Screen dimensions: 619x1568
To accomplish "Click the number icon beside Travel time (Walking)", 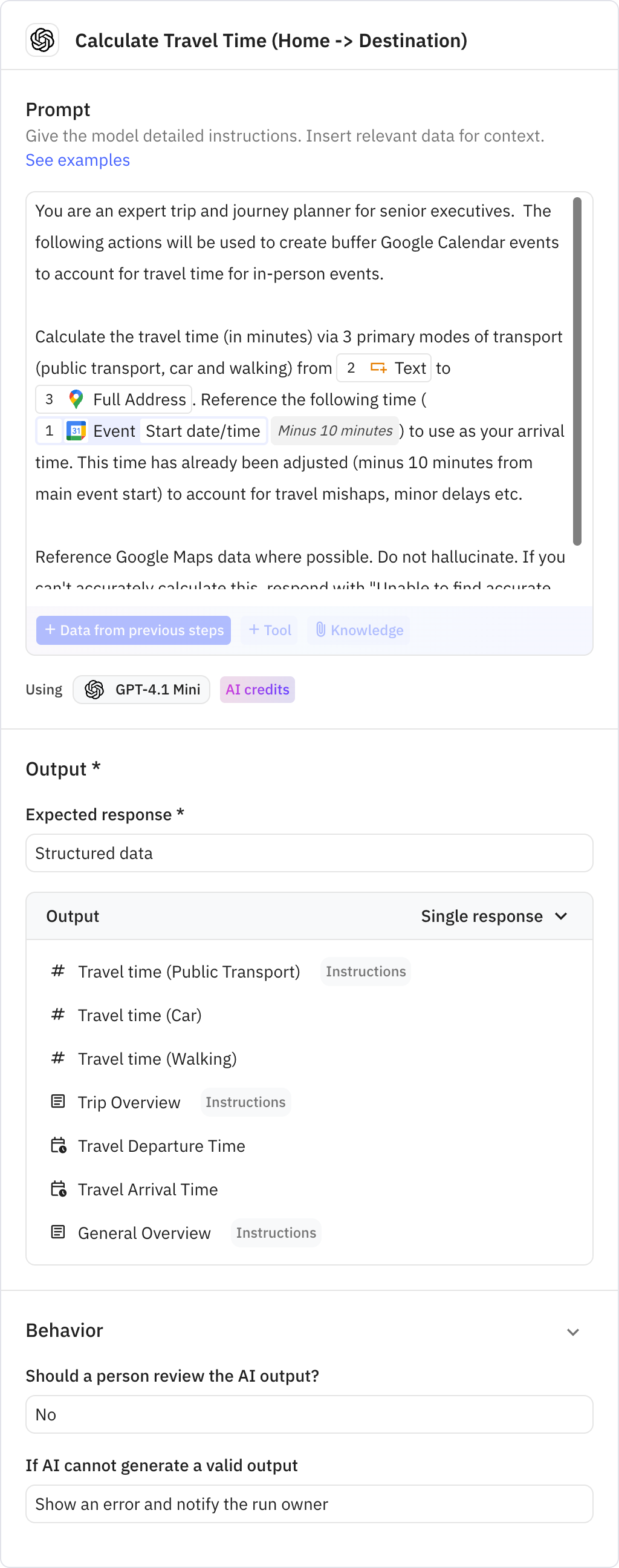I will click(x=58, y=1059).
